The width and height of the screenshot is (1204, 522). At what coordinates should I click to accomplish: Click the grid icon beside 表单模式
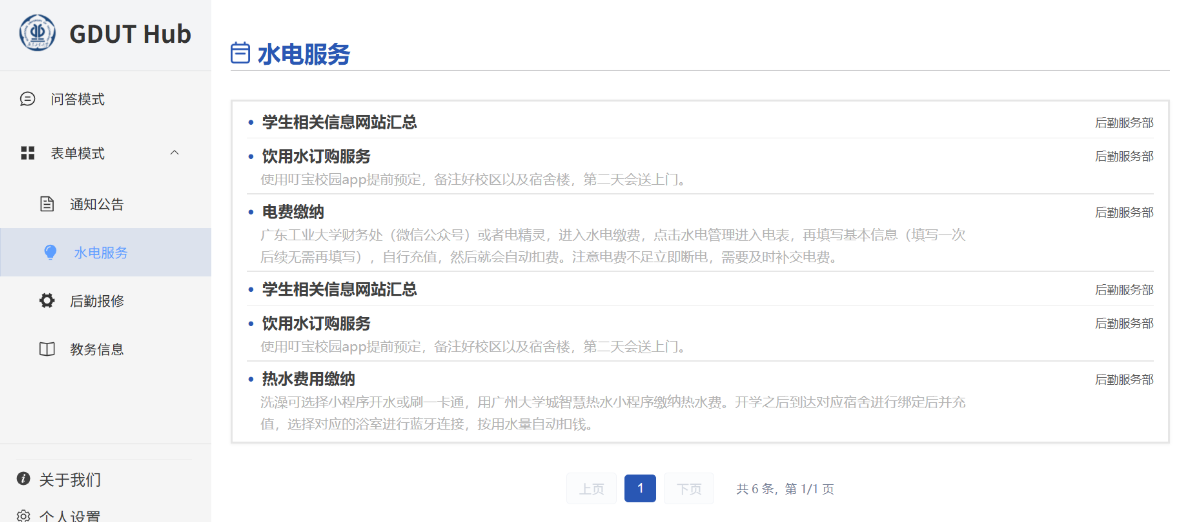28,153
